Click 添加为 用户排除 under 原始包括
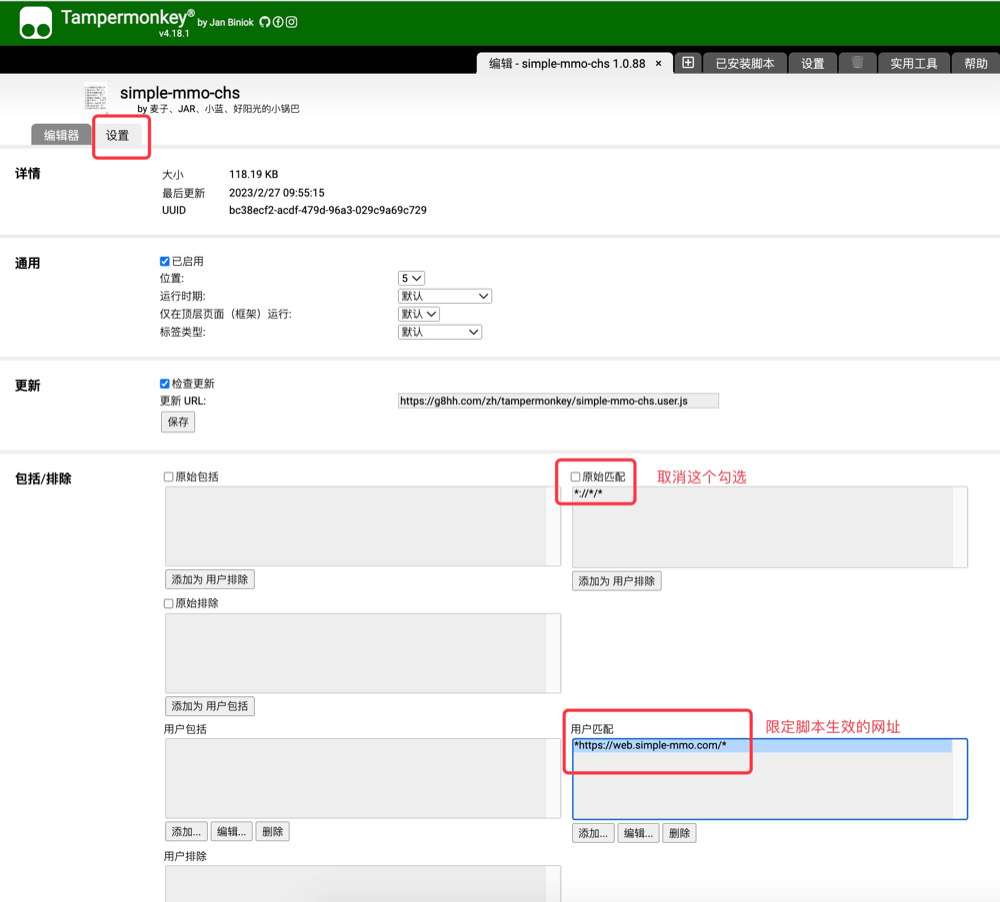 (x=210, y=579)
